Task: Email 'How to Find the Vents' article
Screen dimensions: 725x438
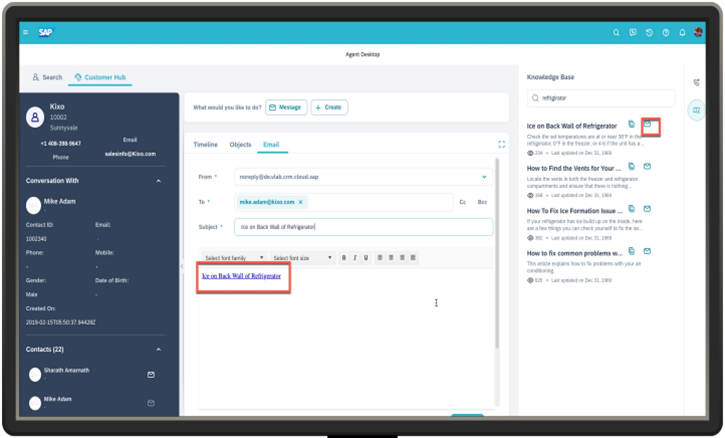Action: pos(647,167)
